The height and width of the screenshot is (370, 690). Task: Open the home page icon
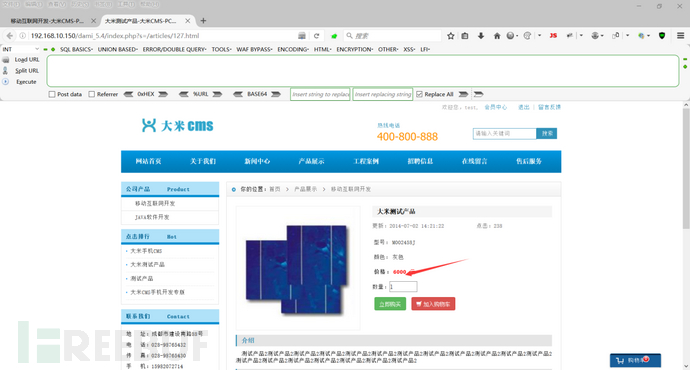click(497, 36)
